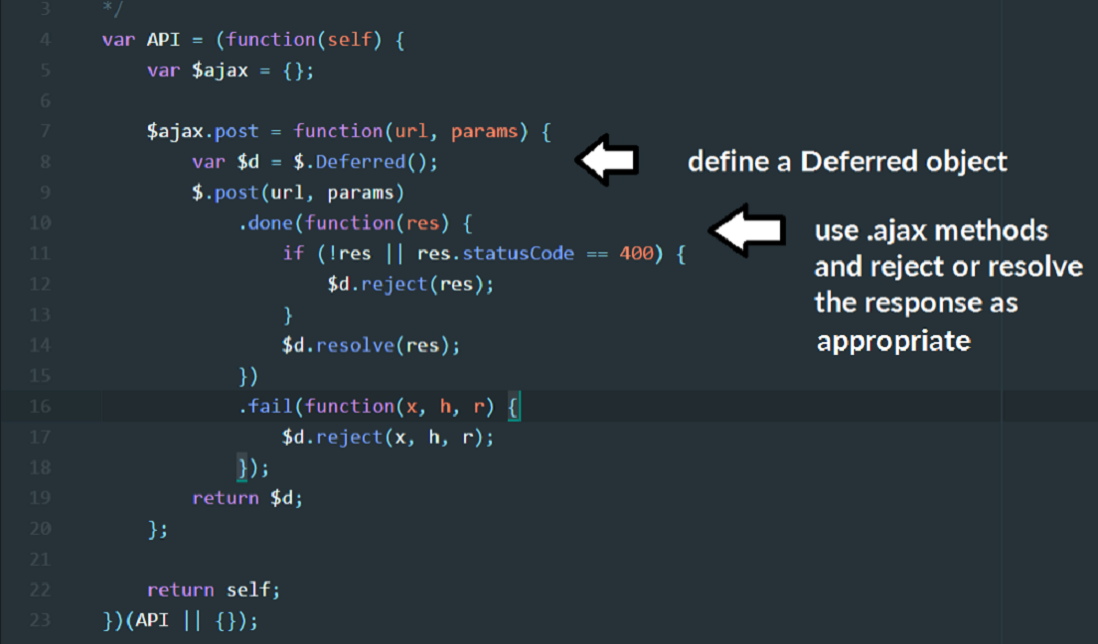Click line number 16 in the gutter
Viewport: 1098px width, 644px height.
coord(40,406)
